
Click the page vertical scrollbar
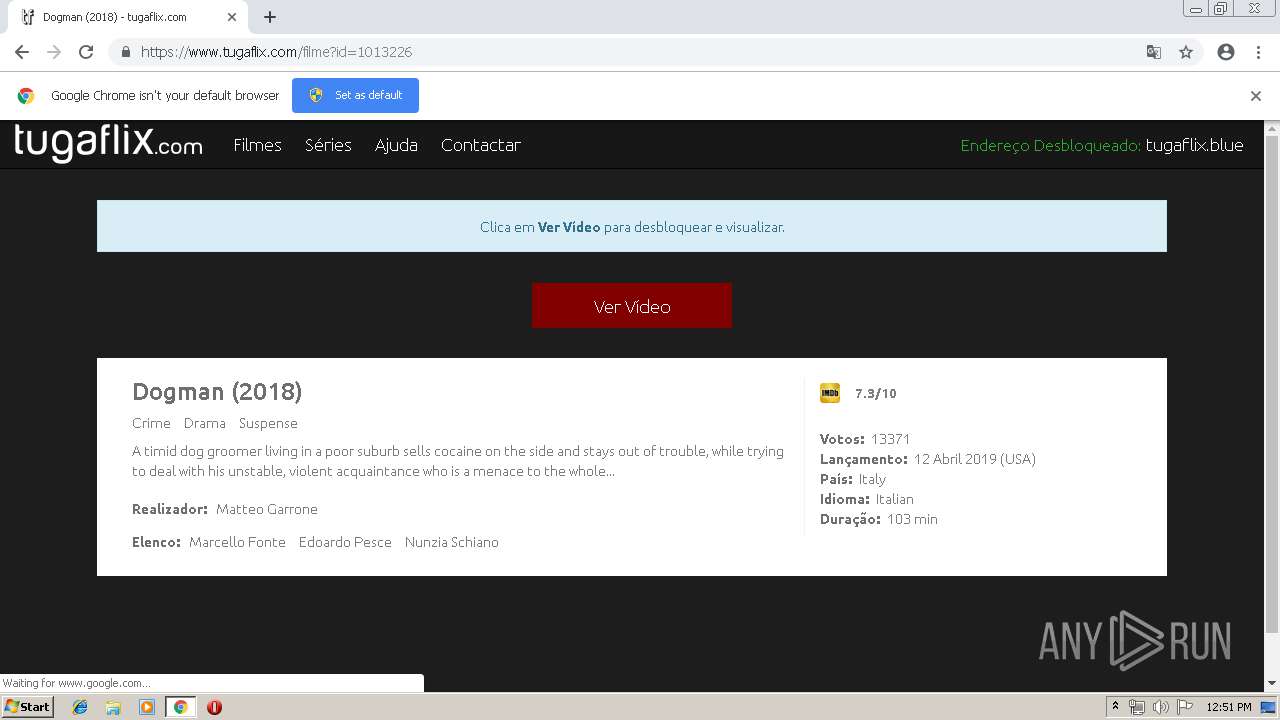tap(1272, 385)
